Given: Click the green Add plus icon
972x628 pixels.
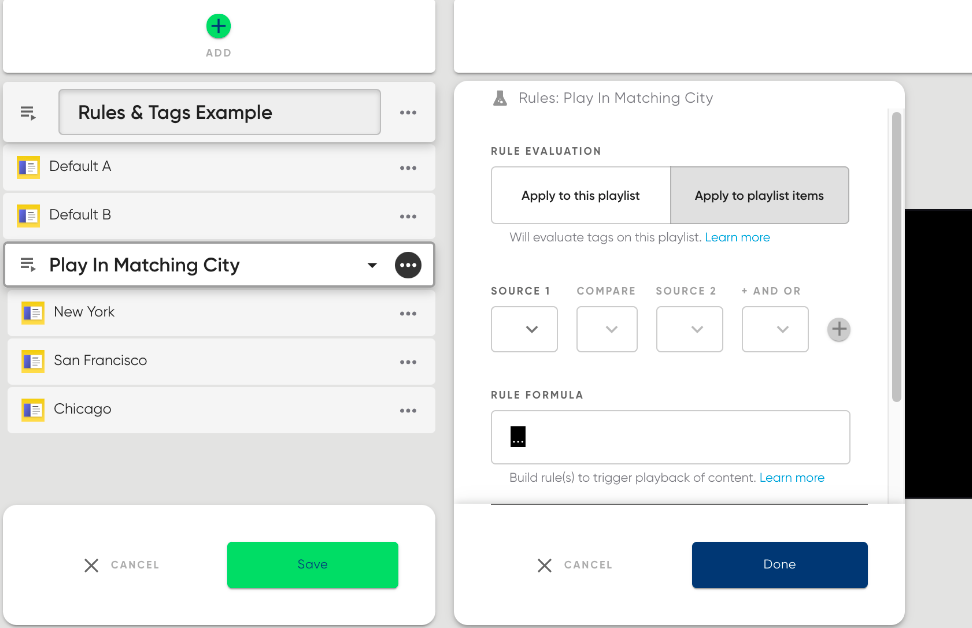Looking at the screenshot, I should [218, 26].
